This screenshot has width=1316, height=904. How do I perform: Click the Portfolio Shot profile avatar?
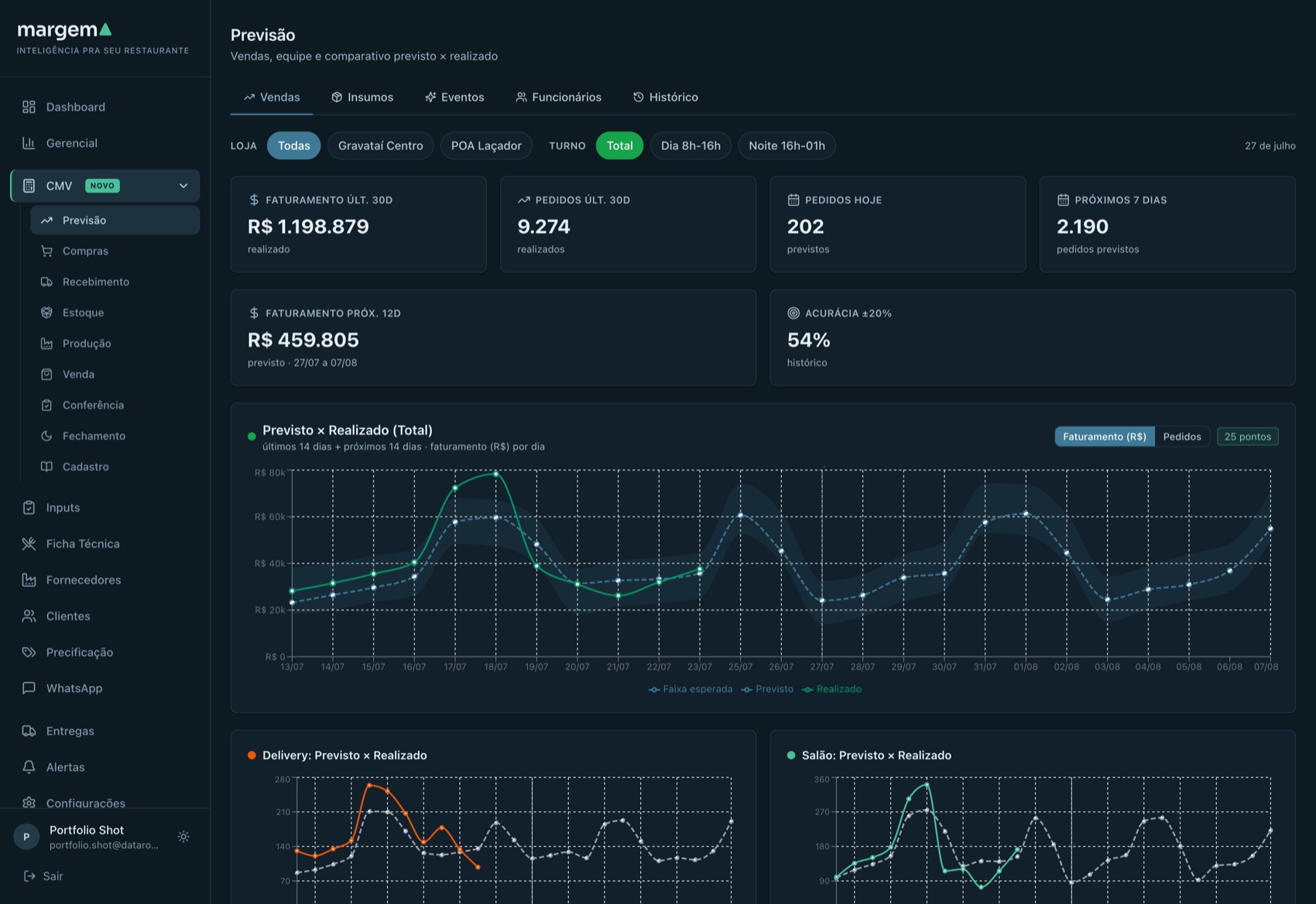pos(26,837)
